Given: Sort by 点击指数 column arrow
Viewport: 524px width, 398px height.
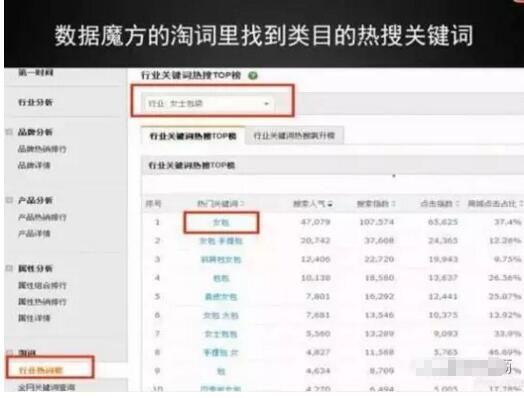Looking at the screenshot, I should coord(457,204).
